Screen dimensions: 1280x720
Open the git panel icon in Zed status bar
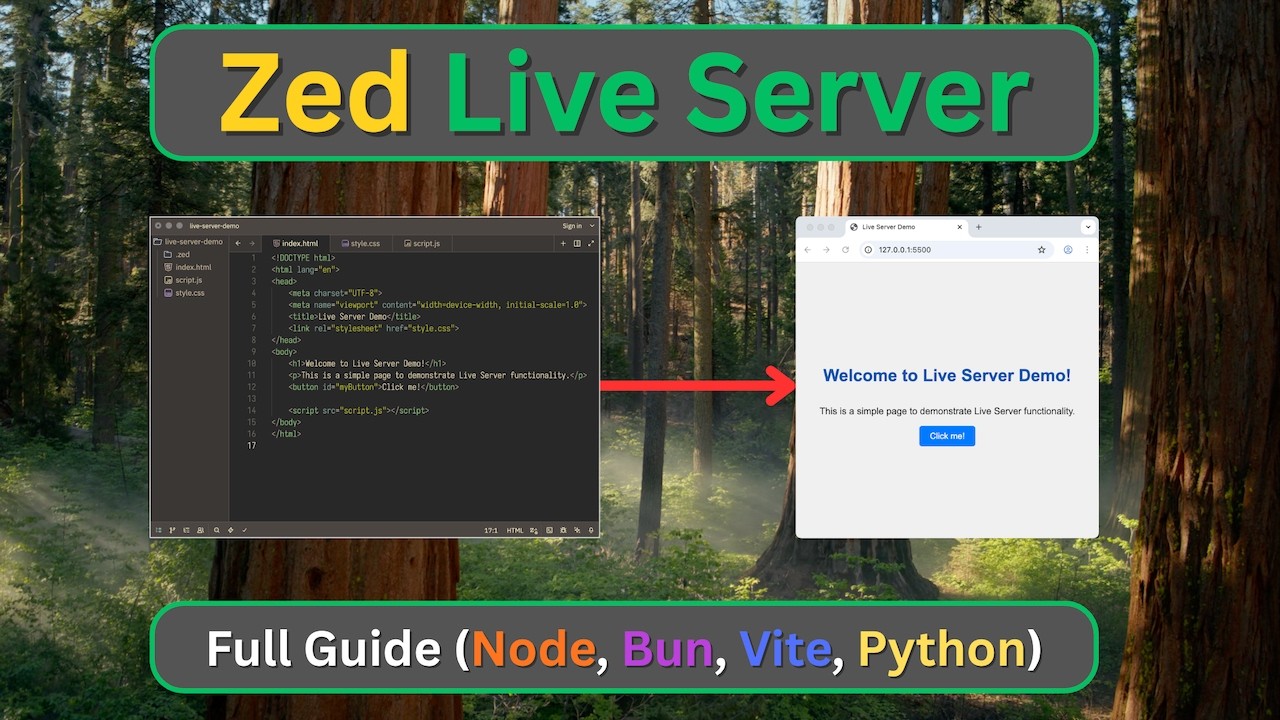tap(172, 530)
